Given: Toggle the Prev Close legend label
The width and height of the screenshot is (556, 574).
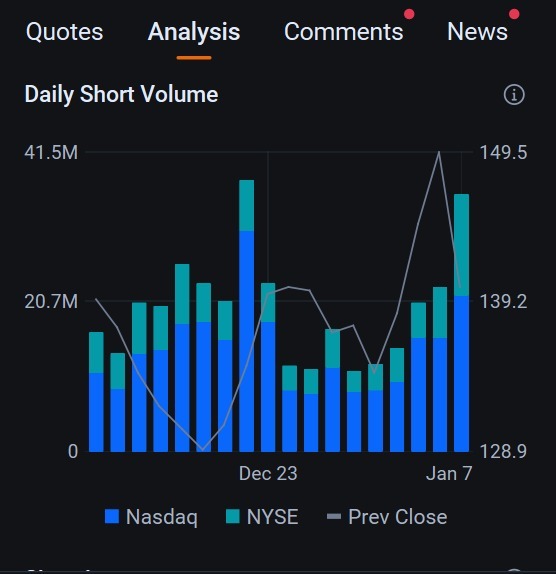Looking at the screenshot, I should click(x=398, y=517).
